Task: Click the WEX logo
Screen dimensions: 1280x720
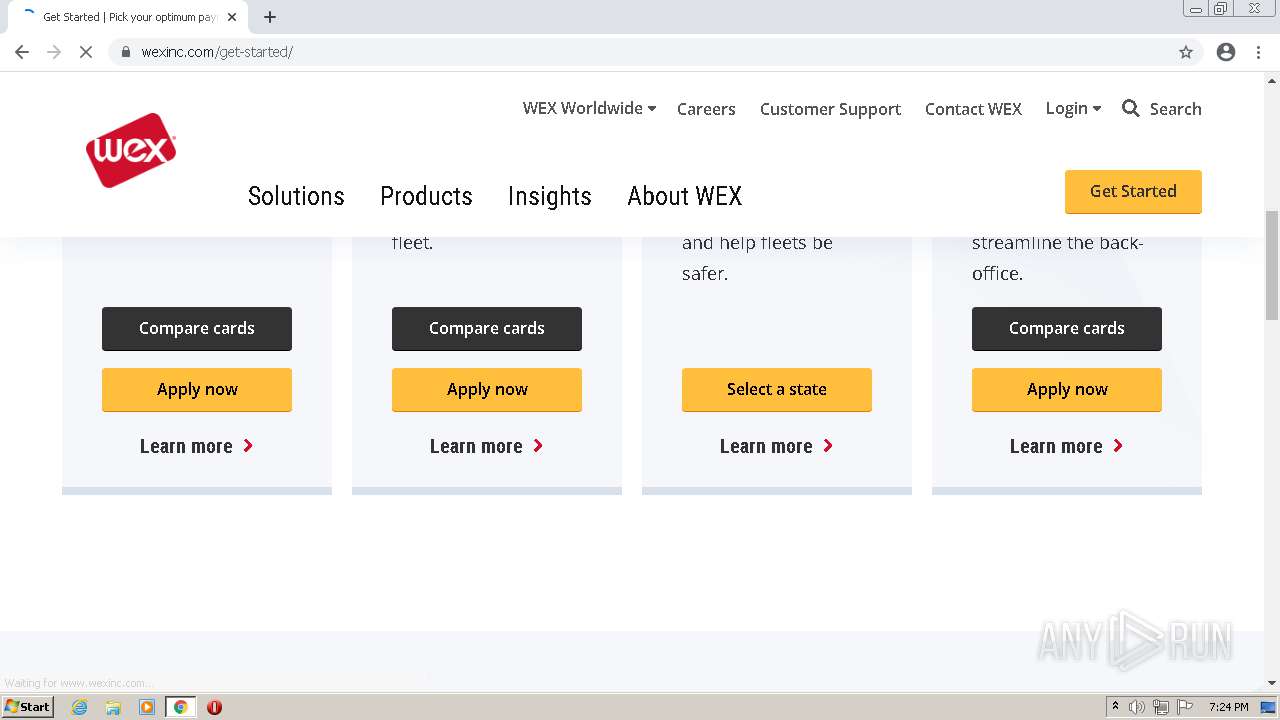Action: pos(131,150)
